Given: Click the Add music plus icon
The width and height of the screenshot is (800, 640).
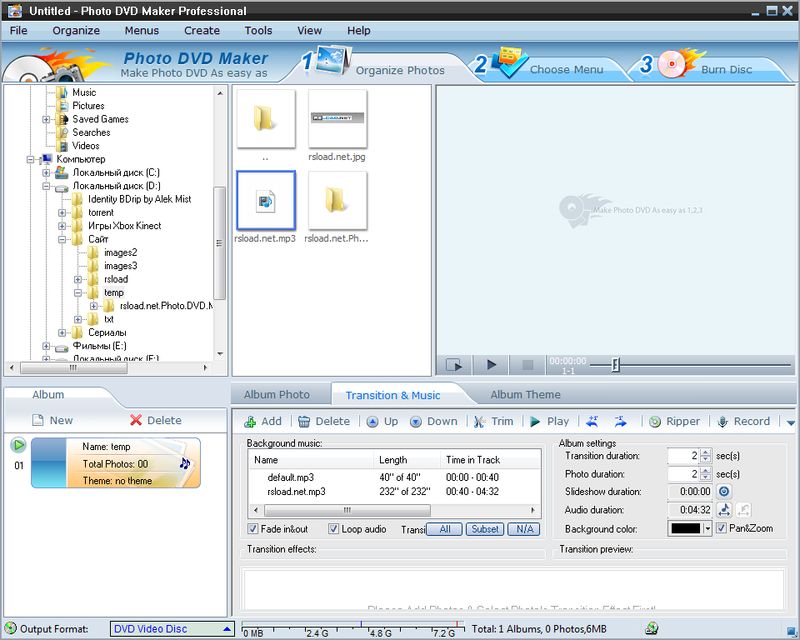Looking at the screenshot, I should point(250,422).
